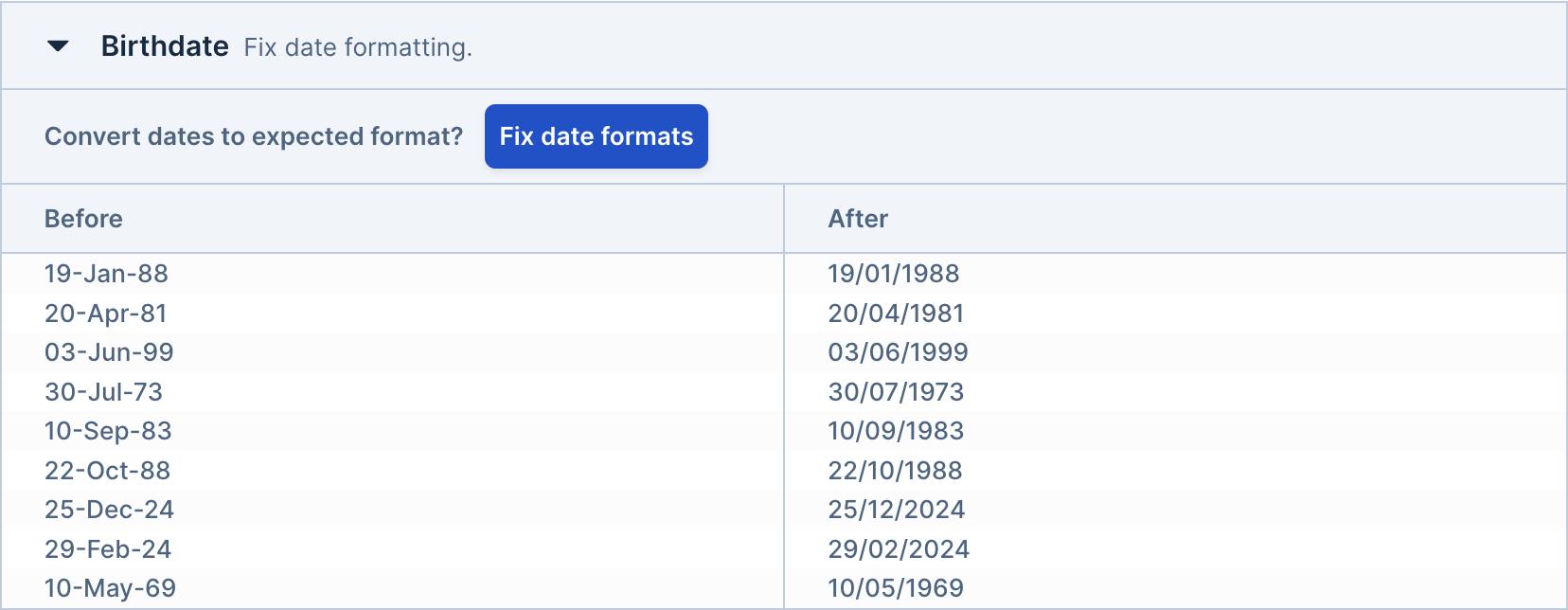Click the 'Fix date formatting.' subtitle text
Screen dimensions: 1568x610
pos(357,47)
